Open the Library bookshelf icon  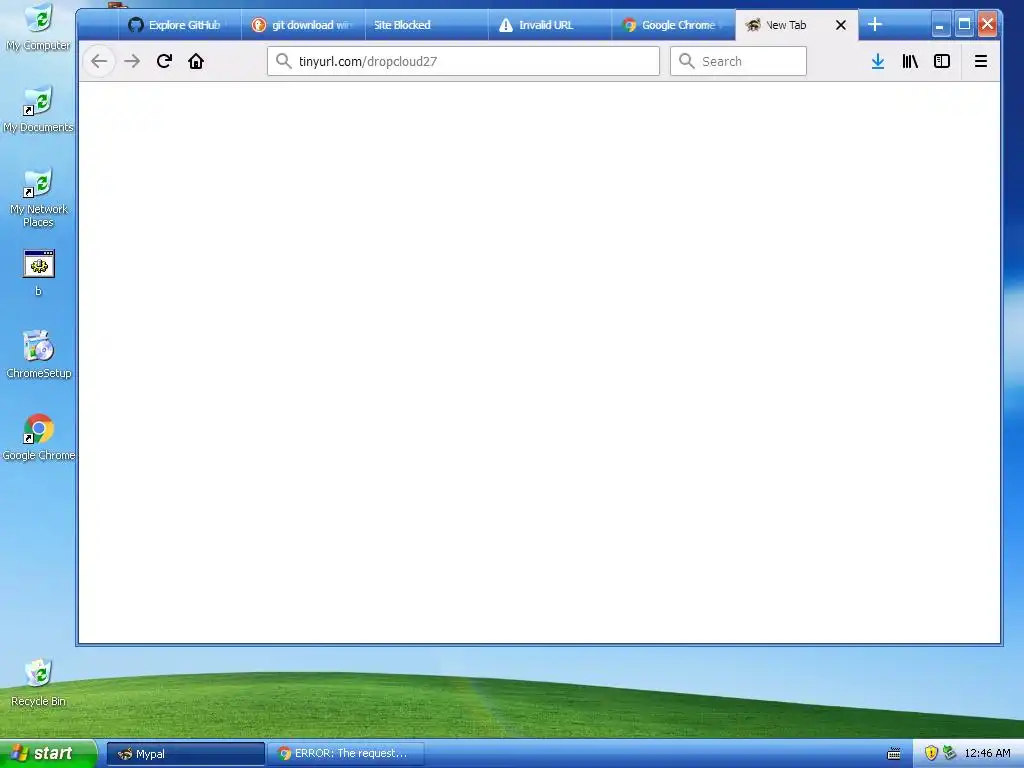(910, 61)
